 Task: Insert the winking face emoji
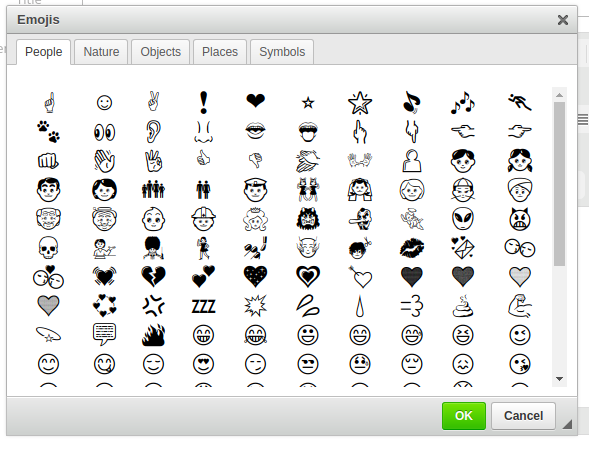coord(520,335)
